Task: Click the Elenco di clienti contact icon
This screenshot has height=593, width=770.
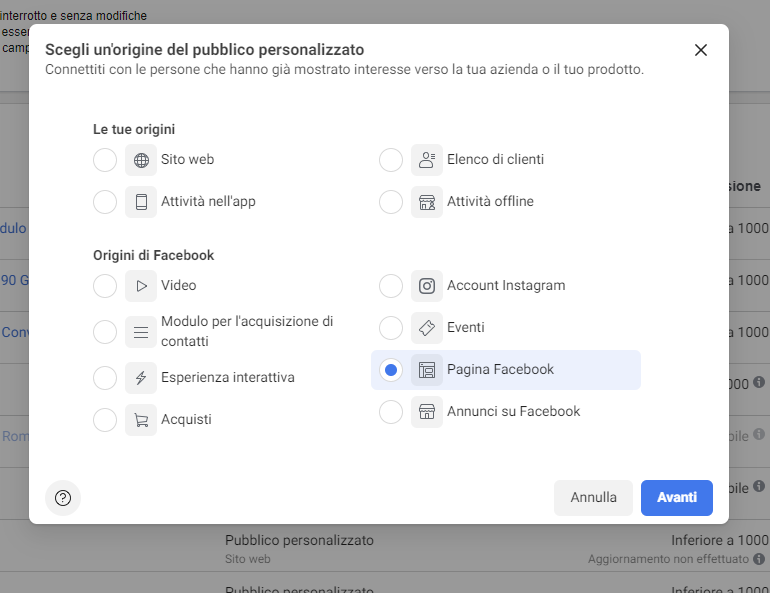Action: (427, 160)
